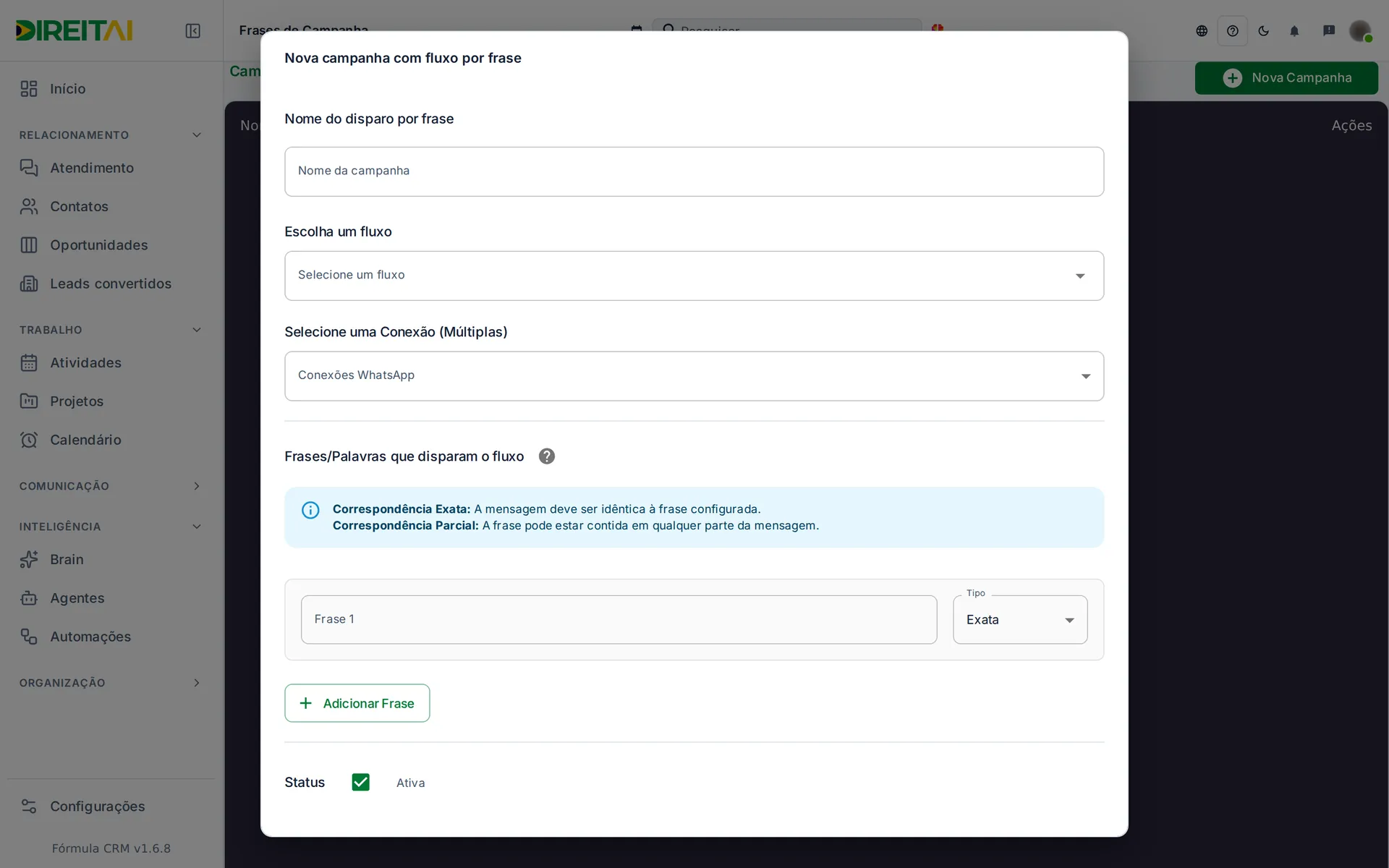
Task: Open the help circle icon in top bar
Action: click(x=1233, y=31)
